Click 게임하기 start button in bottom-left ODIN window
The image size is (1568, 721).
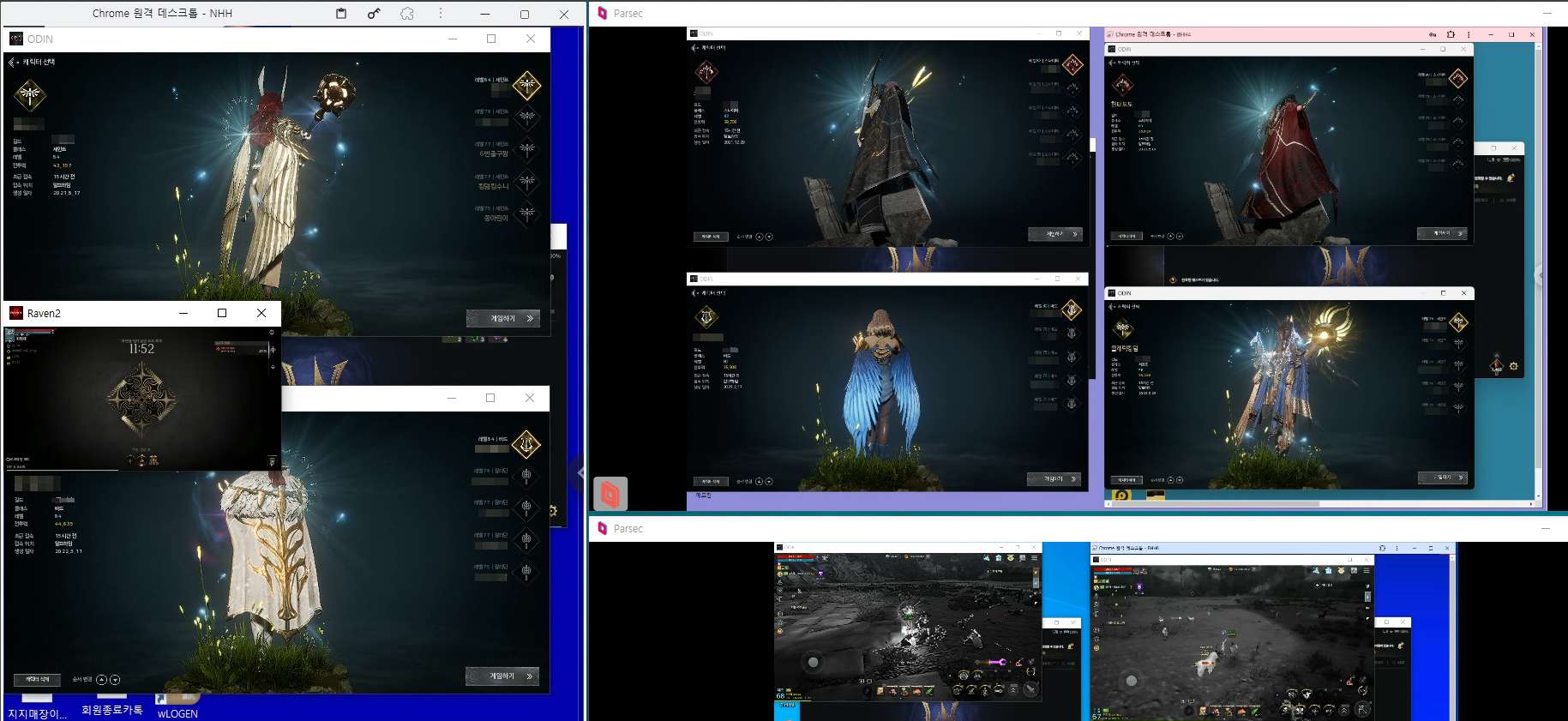pyautogui.click(x=502, y=676)
